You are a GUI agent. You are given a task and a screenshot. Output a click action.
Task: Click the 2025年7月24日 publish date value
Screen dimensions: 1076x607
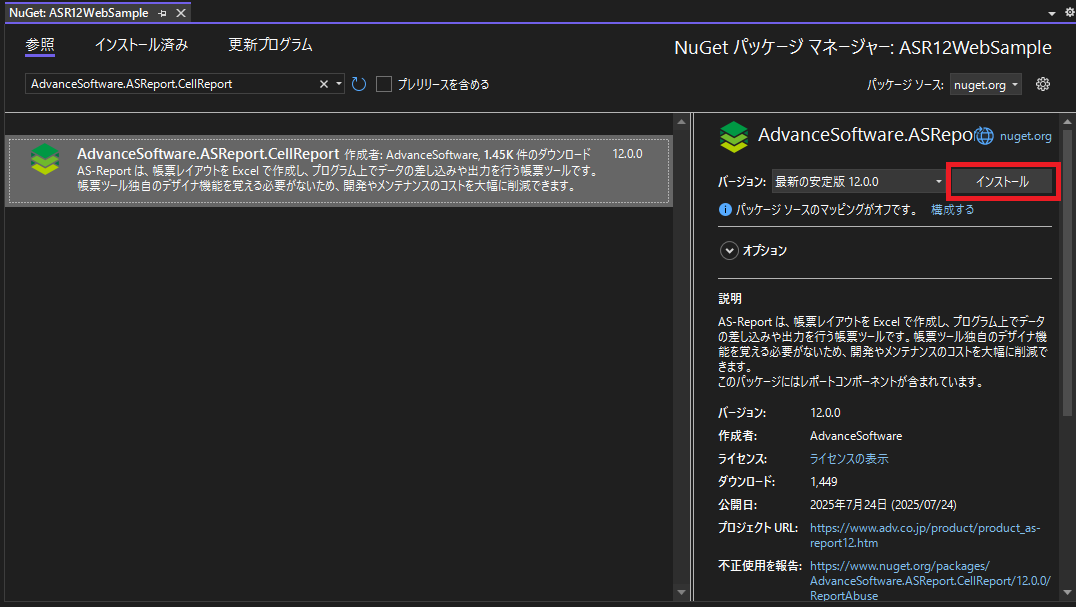[x=883, y=505]
